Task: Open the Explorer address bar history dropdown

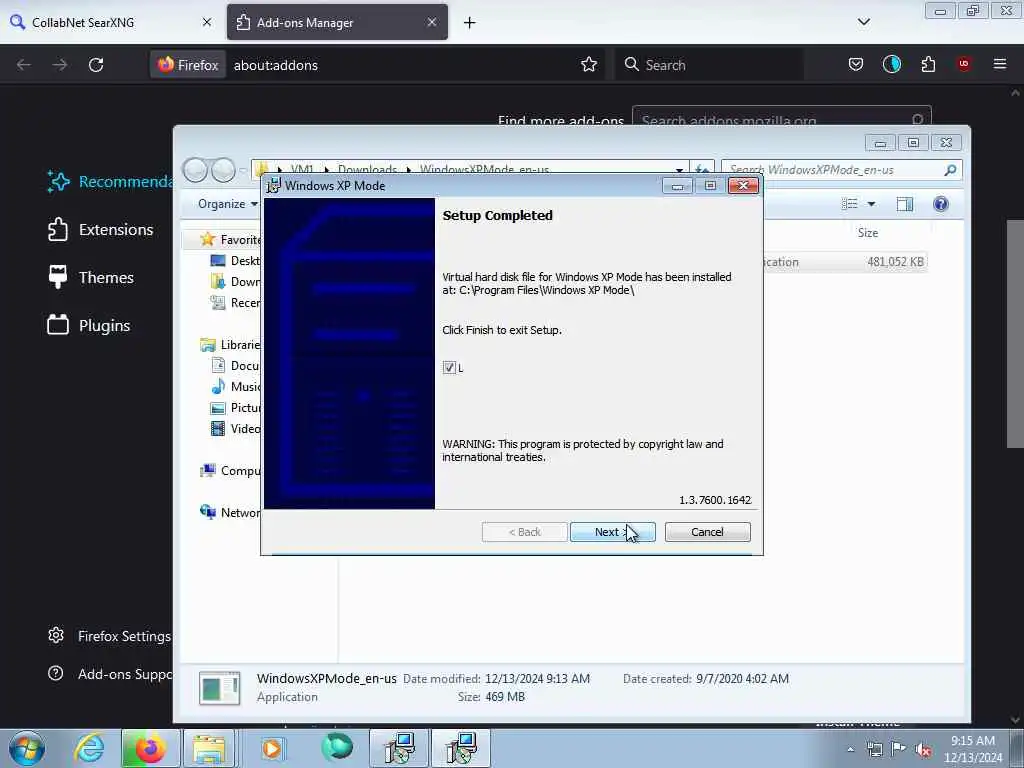Action: pyautogui.click(x=679, y=170)
